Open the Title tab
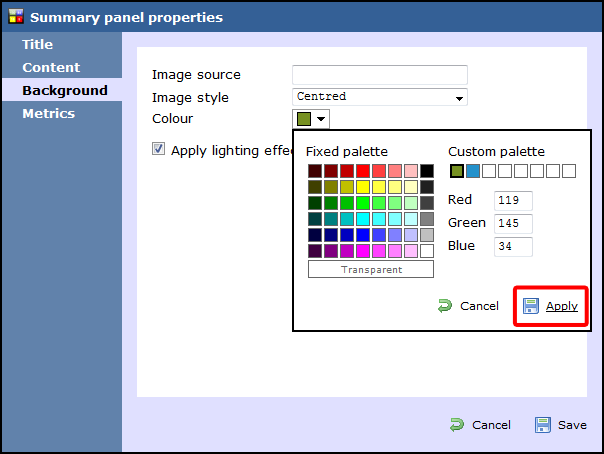This screenshot has height=454, width=604. (x=62, y=44)
